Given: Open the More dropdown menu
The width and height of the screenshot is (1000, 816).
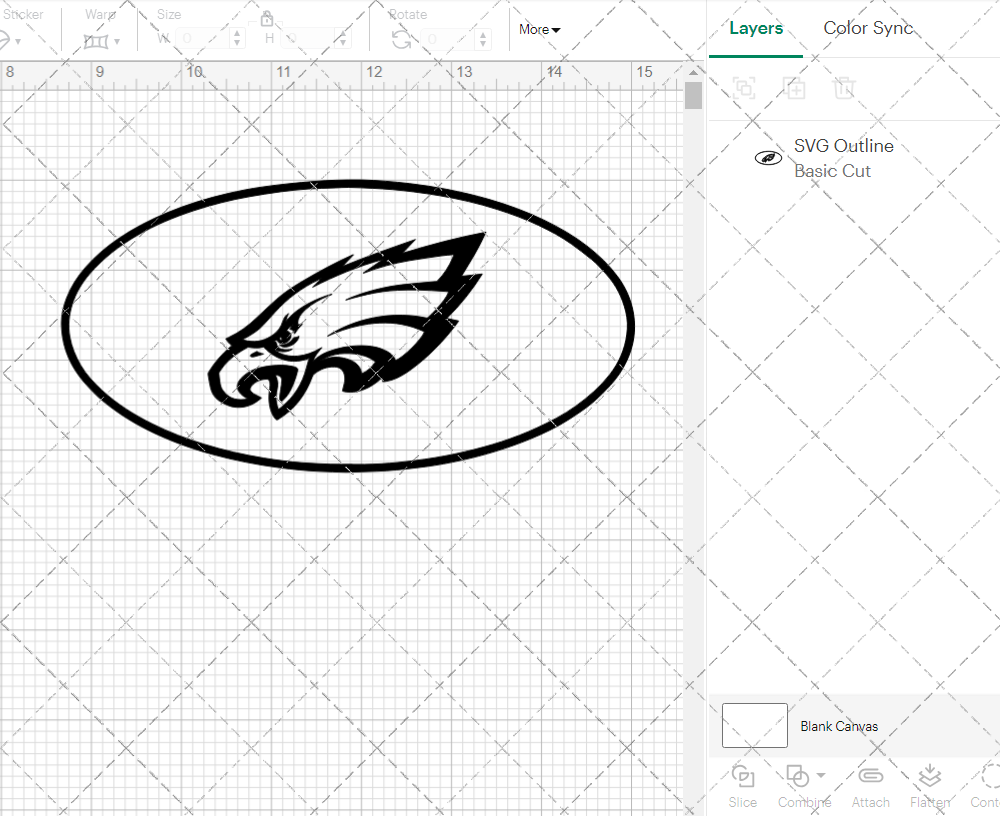Looking at the screenshot, I should click(x=539, y=29).
